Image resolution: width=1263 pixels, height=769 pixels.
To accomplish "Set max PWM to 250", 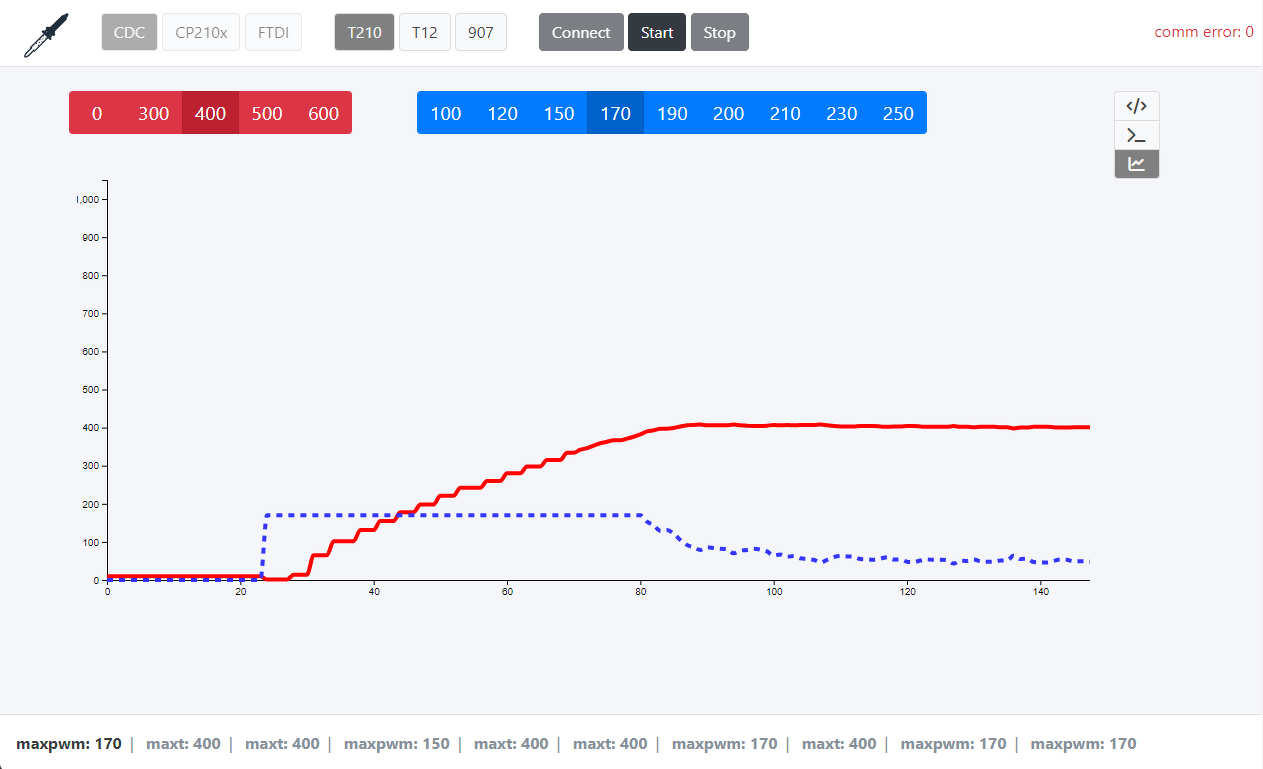I will pos(898,113).
